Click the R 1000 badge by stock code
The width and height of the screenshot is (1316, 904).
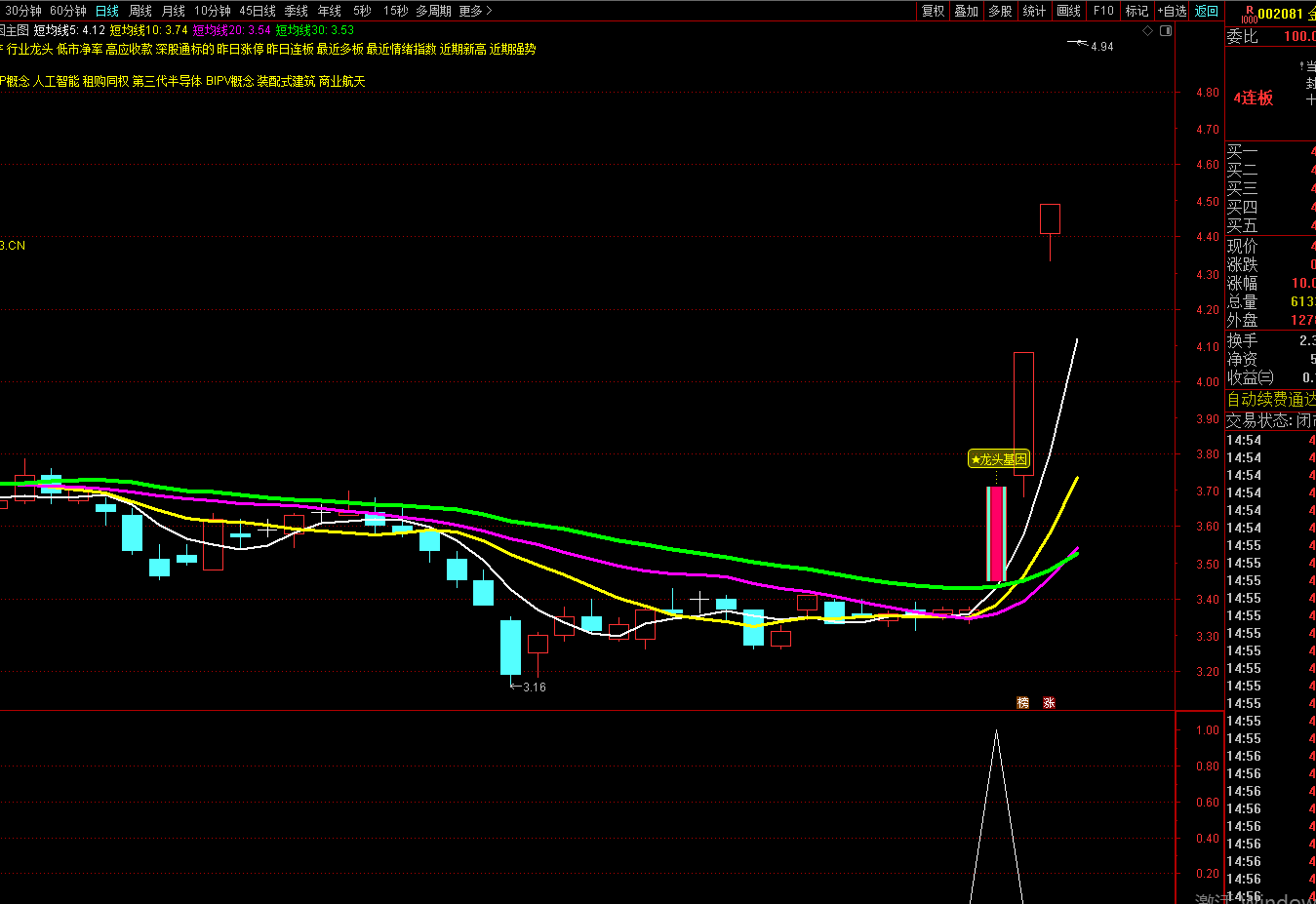pyautogui.click(x=1249, y=14)
